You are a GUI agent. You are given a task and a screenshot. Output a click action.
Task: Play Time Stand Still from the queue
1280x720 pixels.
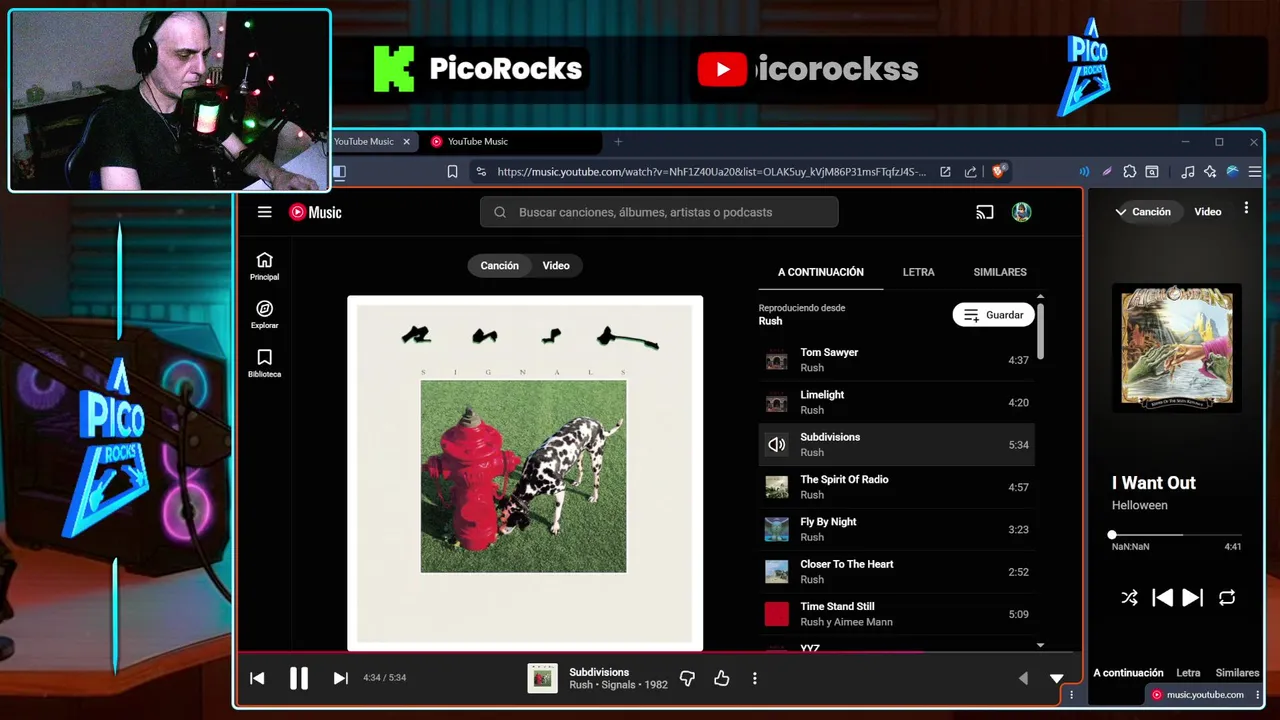(897, 614)
